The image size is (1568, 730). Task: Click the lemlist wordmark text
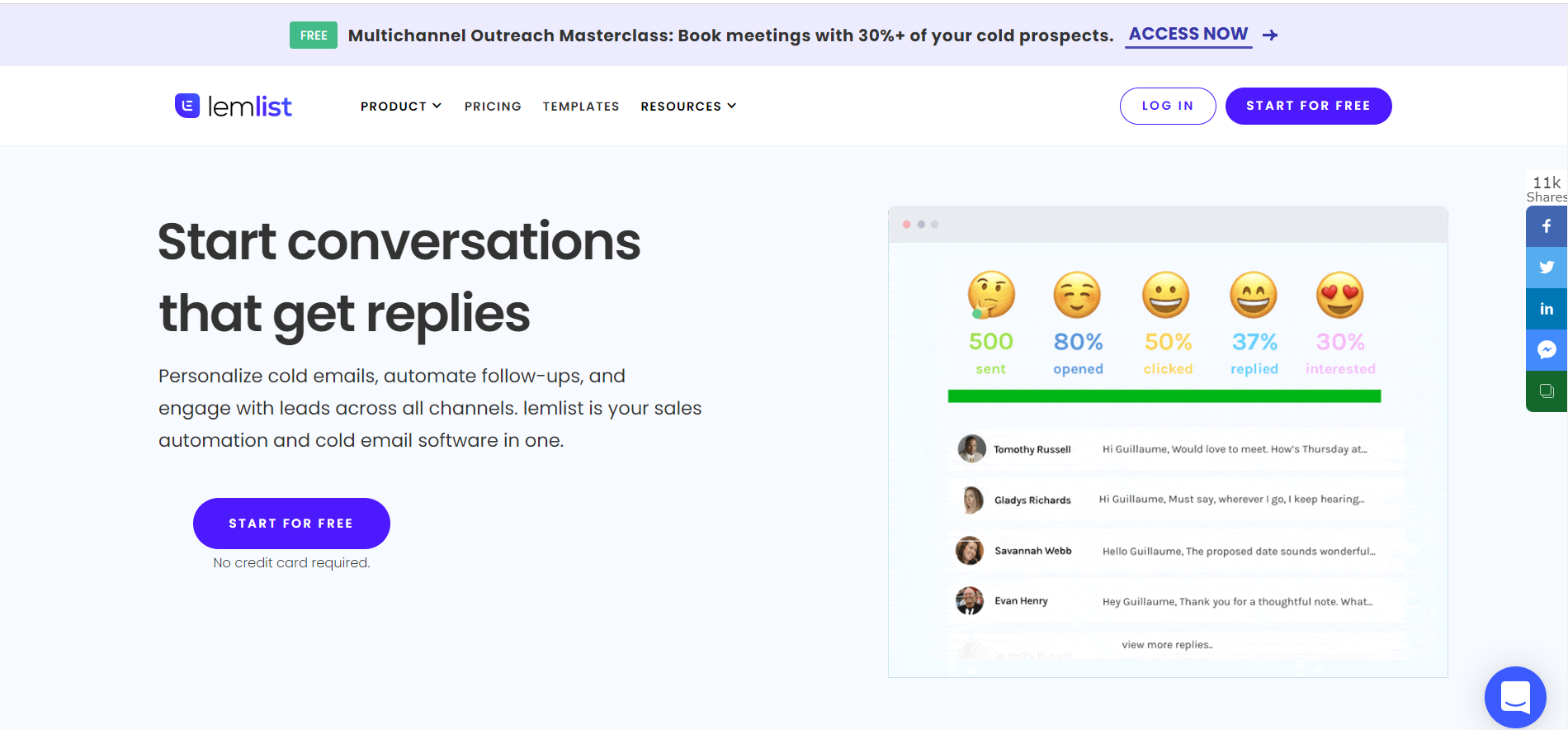(250, 107)
